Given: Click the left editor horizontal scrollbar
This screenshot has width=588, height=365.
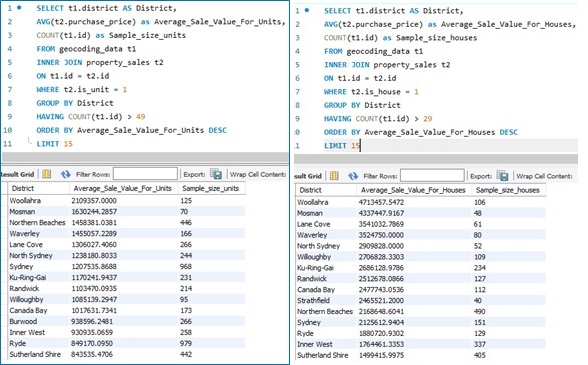Looking at the screenshot, I should [x=145, y=157].
